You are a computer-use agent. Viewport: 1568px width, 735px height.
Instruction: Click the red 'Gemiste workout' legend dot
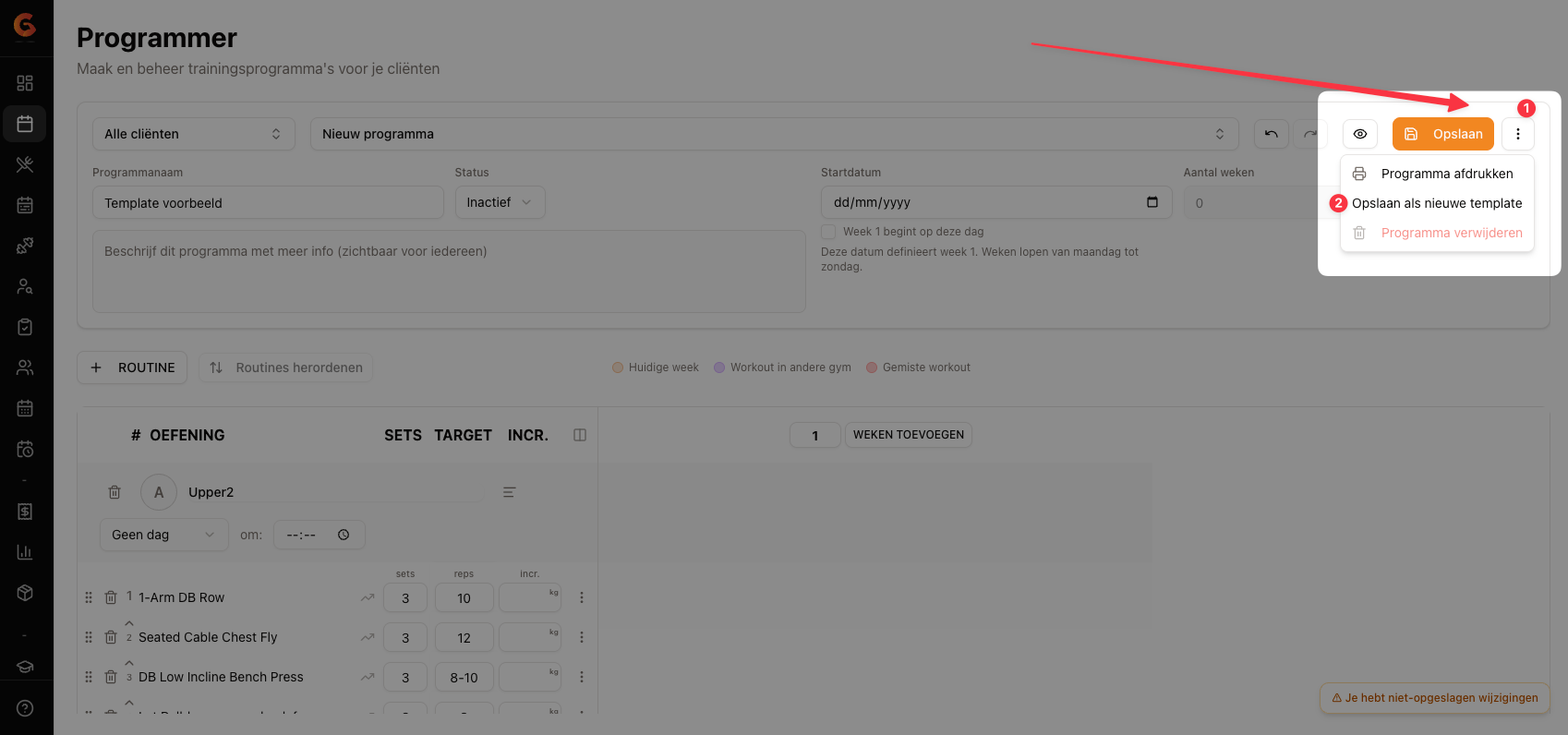[x=872, y=367]
